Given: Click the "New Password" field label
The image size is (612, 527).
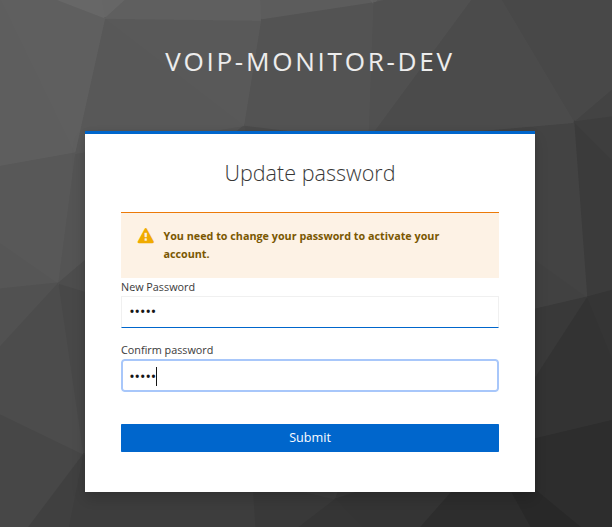Looking at the screenshot, I should pos(158,287).
